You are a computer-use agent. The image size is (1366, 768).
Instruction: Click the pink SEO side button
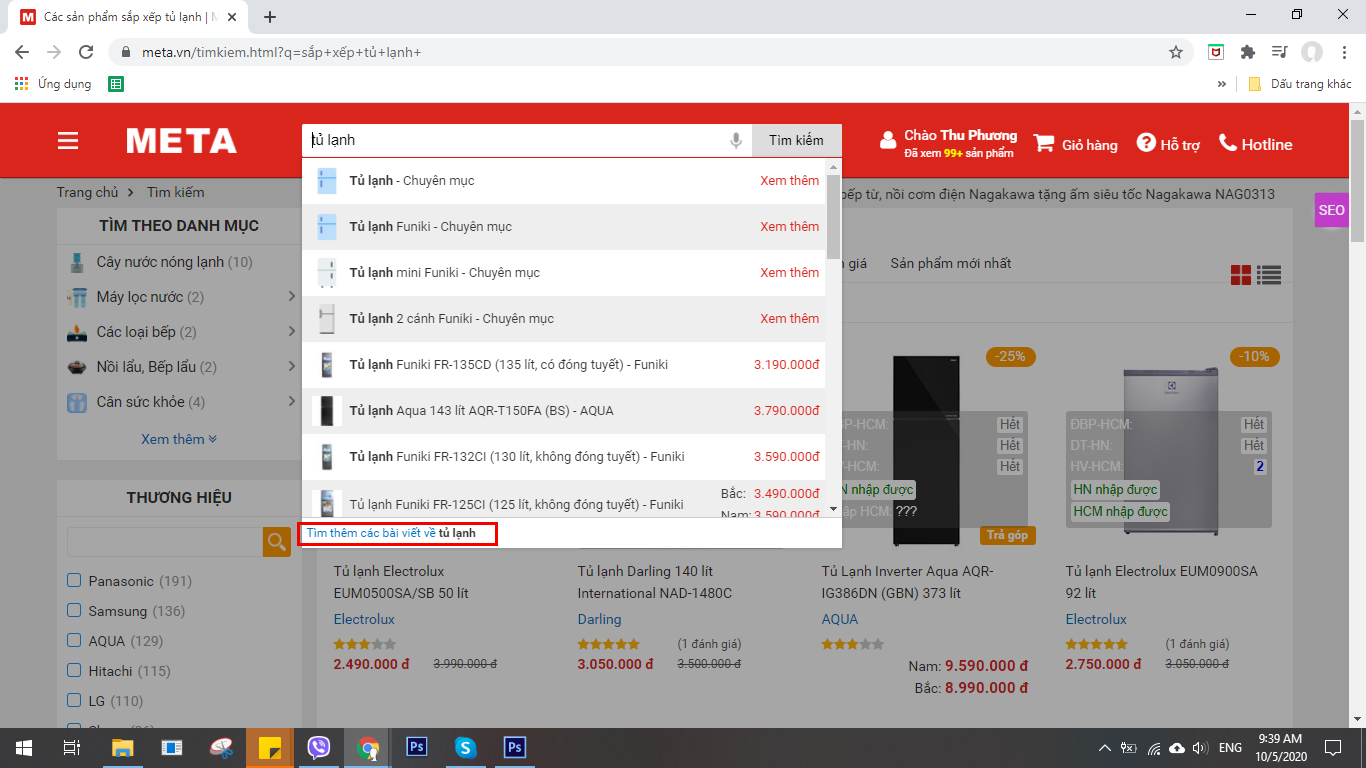(1331, 210)
